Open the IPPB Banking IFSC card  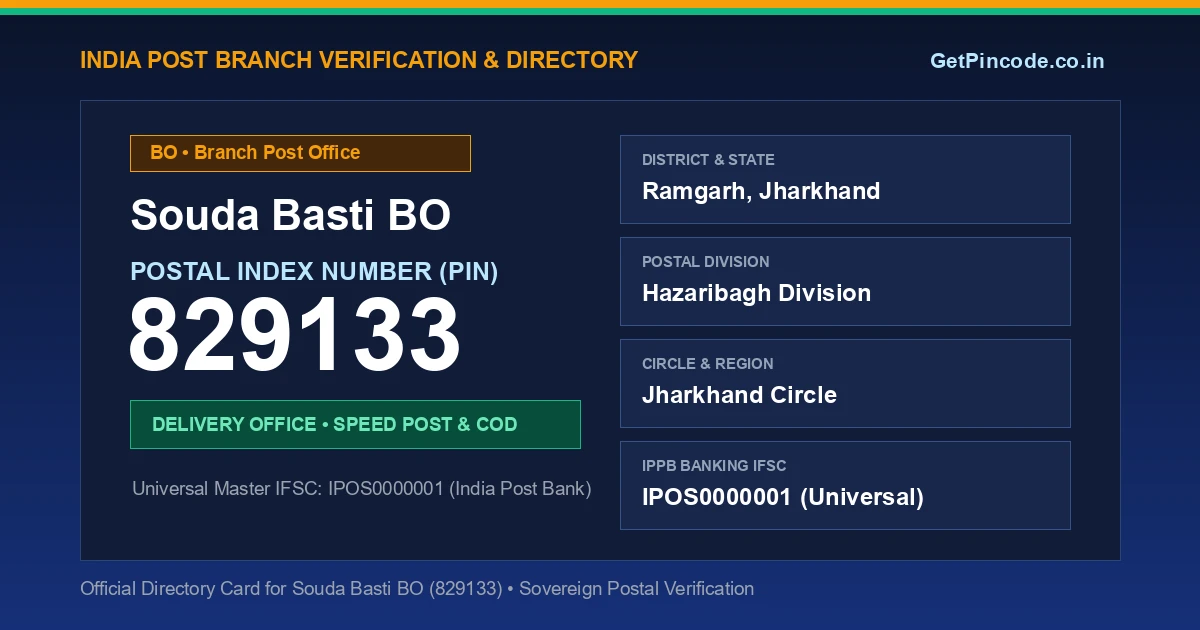[845, 485]
